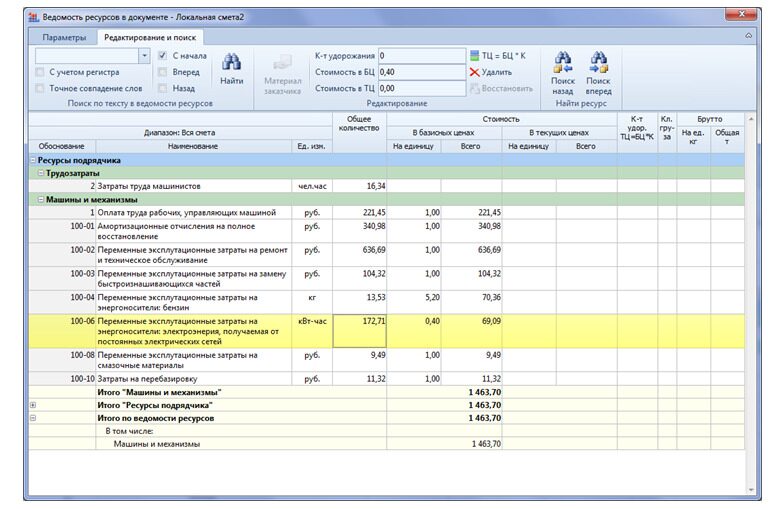Click the Наименование column header
This screenshot has width=777, height=510.
click(x=193, y=146)
